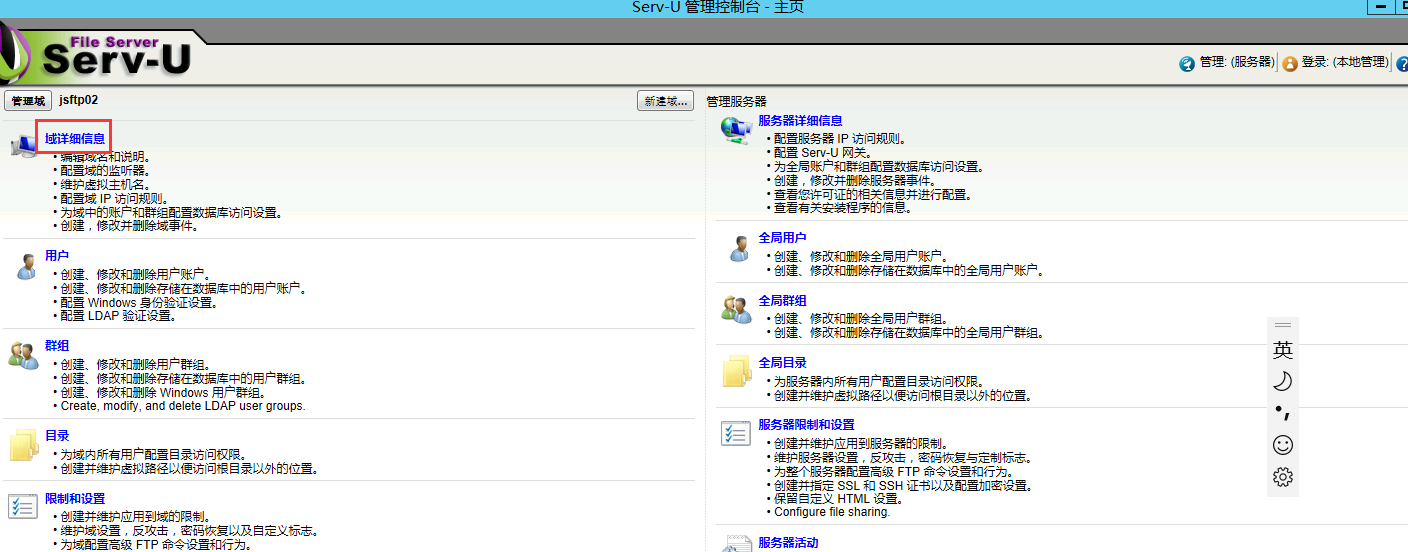Viewport: 1408px width, 552px height.
Task: Click the Global Users person icon
Action: click(738, 249)
